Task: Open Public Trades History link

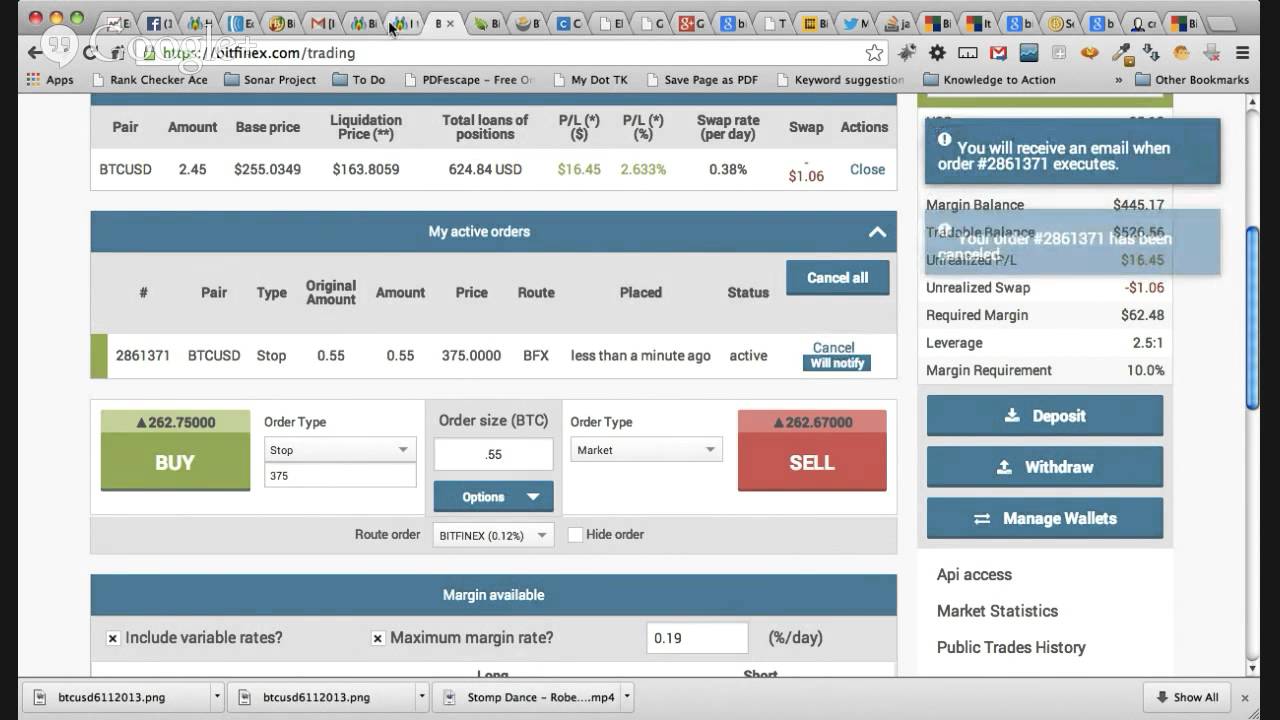Action: coord(1011,647)
